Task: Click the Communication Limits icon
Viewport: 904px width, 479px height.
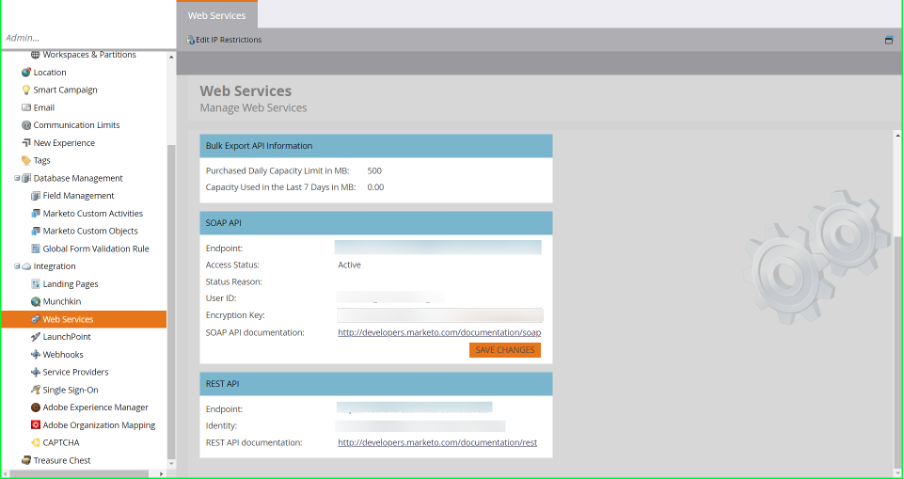Action: click(26, 125)
